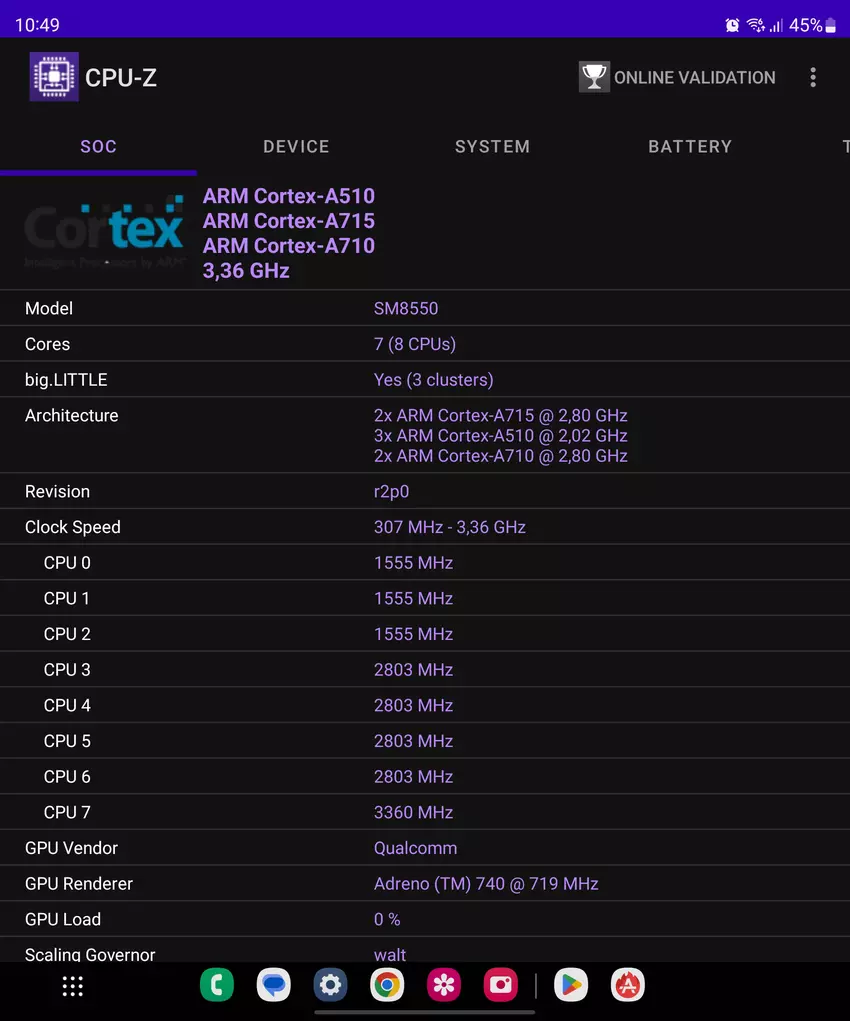Viewport: 850px width, 1021px height.
Task: Open the BATTERY tab
Action: [690, 146]
